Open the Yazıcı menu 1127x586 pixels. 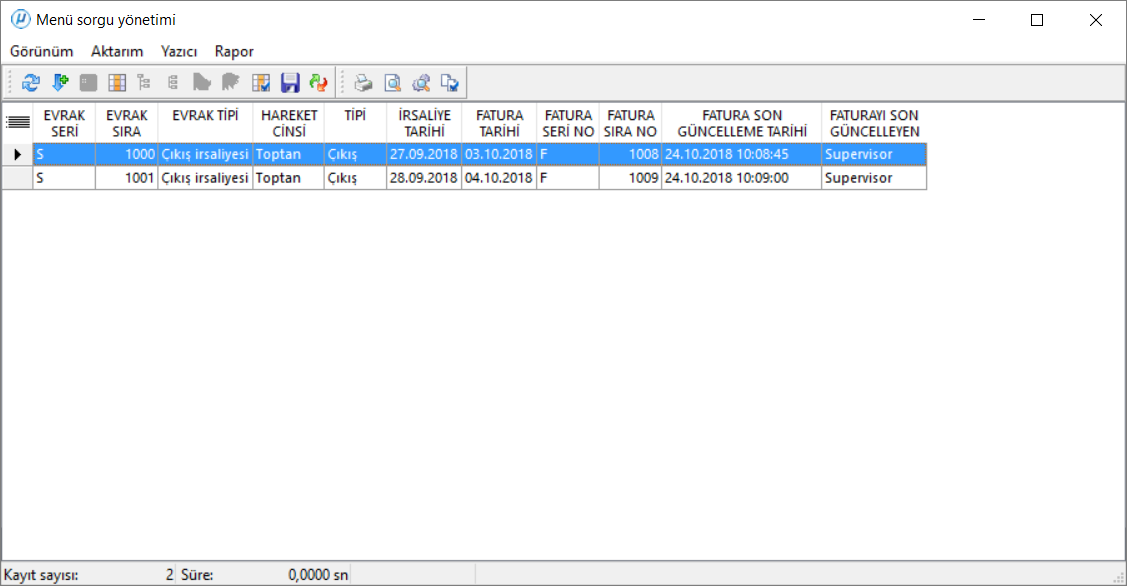coord(179,51)
